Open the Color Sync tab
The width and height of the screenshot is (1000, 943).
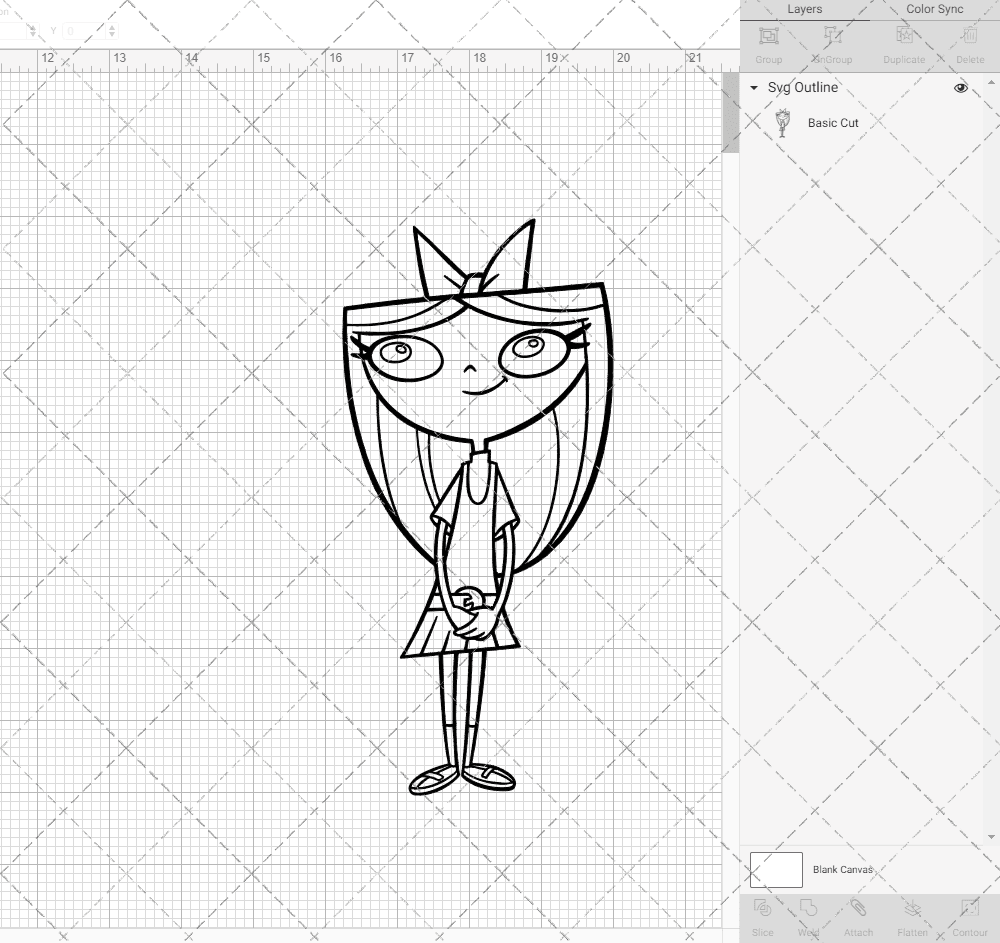(x=934, y=10)
